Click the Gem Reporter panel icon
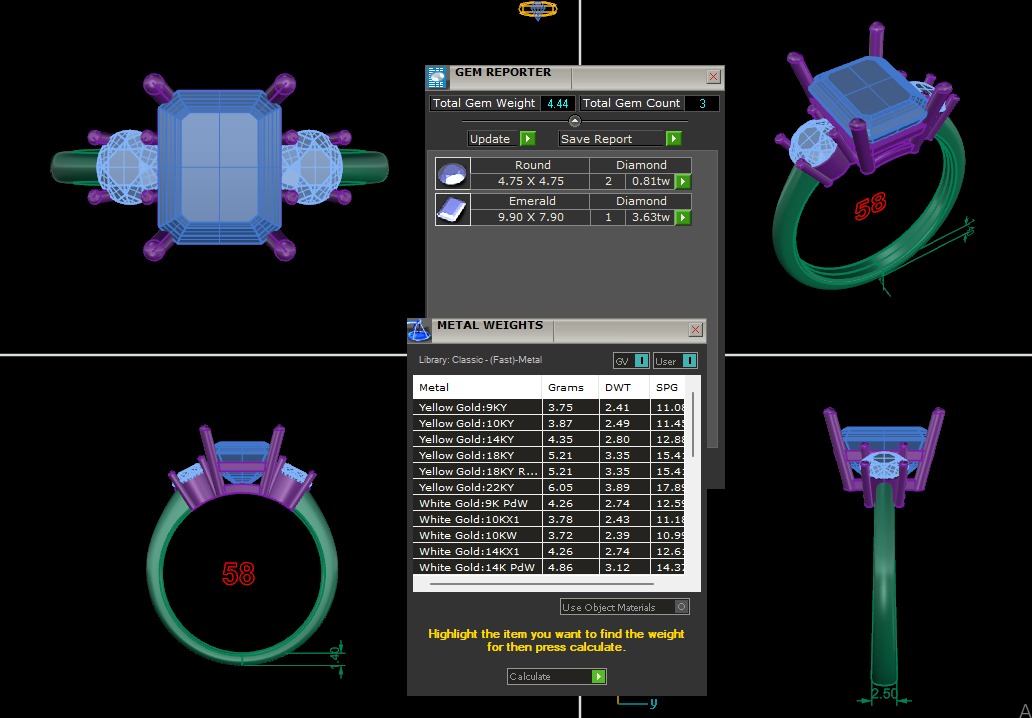 tap(436, 78)
